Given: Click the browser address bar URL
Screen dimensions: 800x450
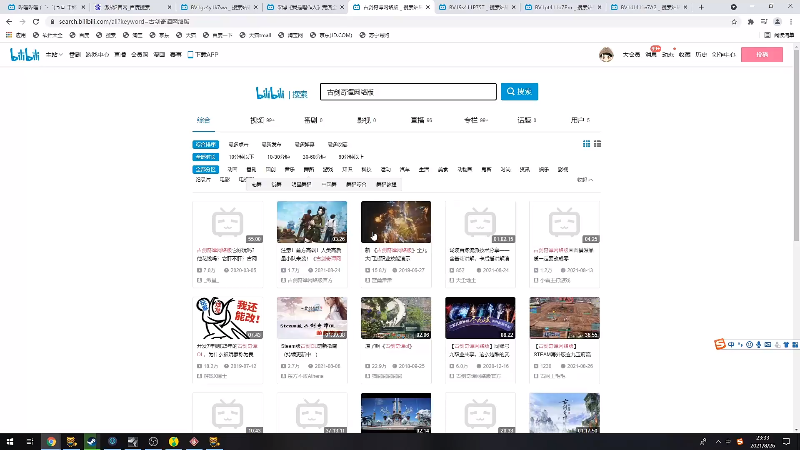Looking at the screenshot, I should tap(124, 21).
